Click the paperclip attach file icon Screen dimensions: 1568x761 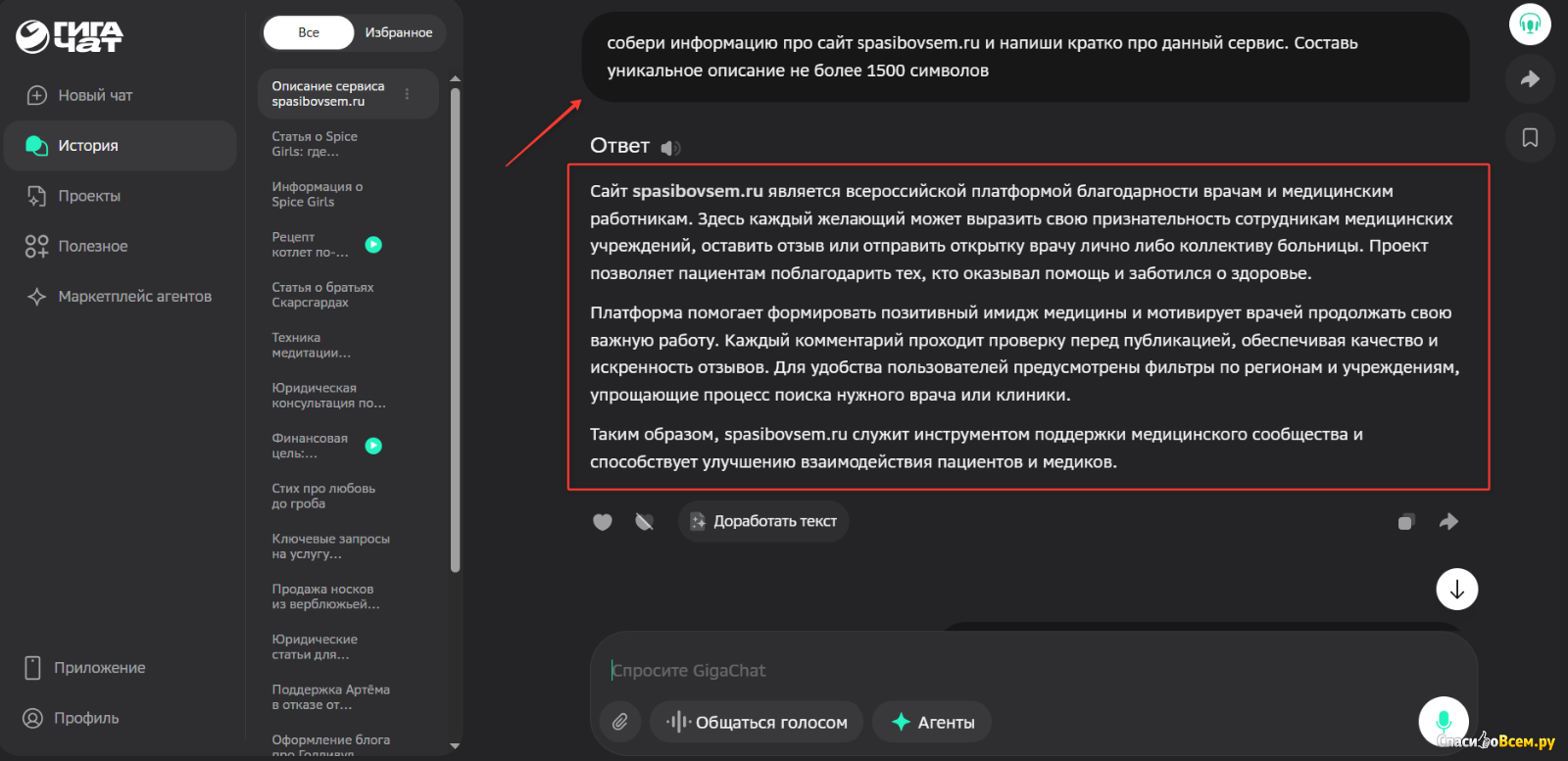click(620, 722)
